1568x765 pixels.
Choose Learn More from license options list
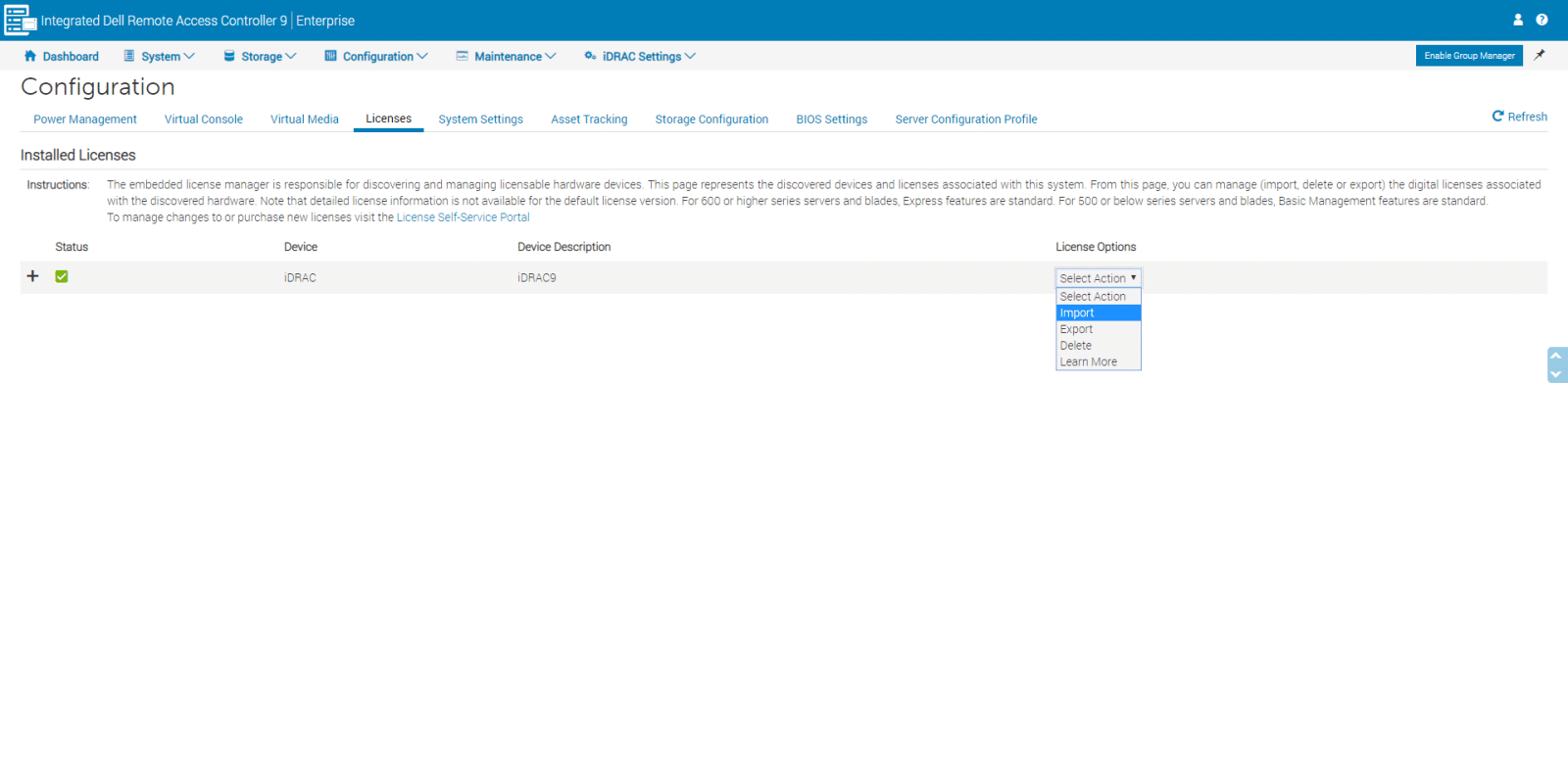(x=1099, y=362)
